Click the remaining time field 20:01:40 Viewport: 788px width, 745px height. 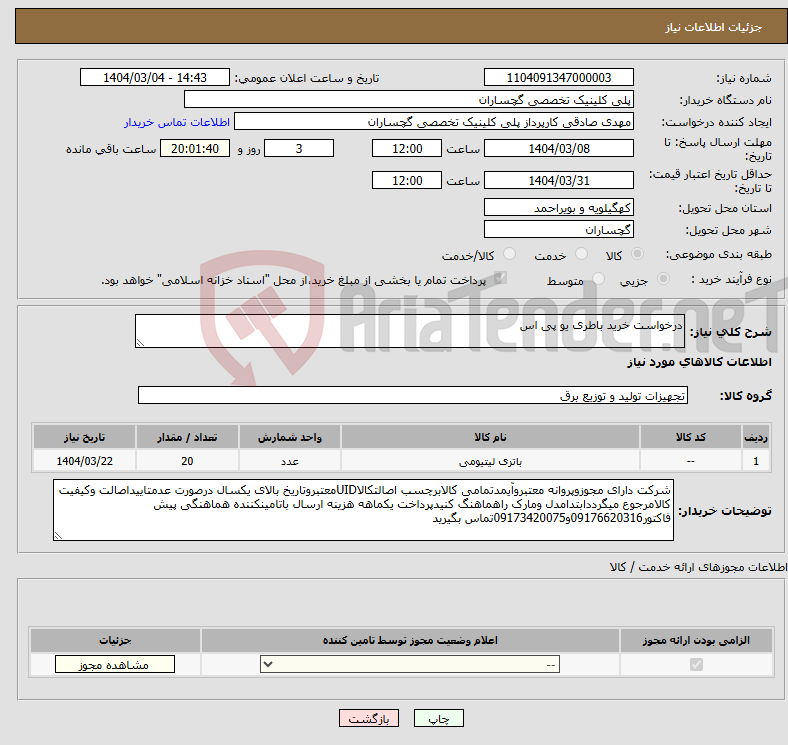[x=195, y=148]
